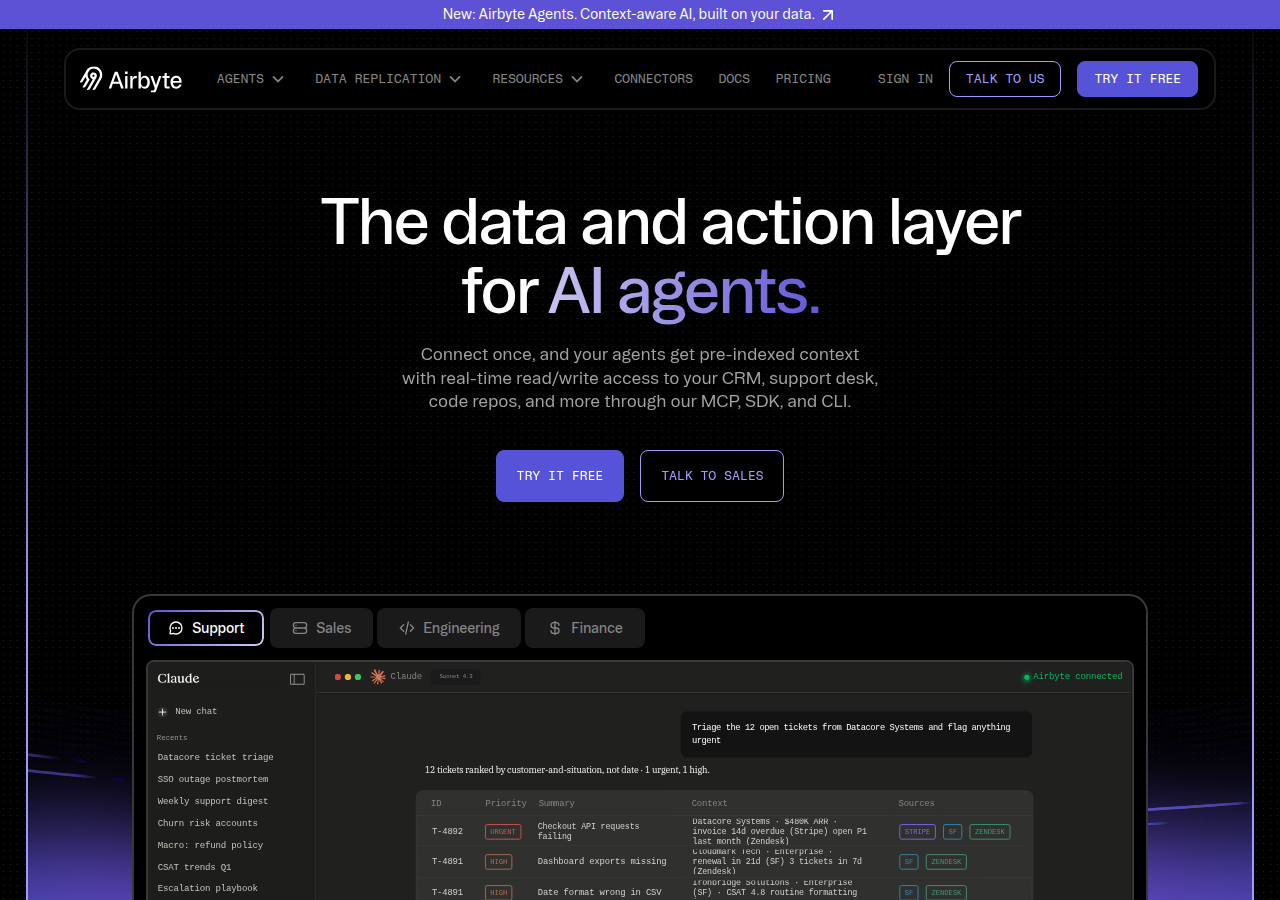
Task: Toggle the Claude sidebar panel icon
Action: [x=297, y=679]
